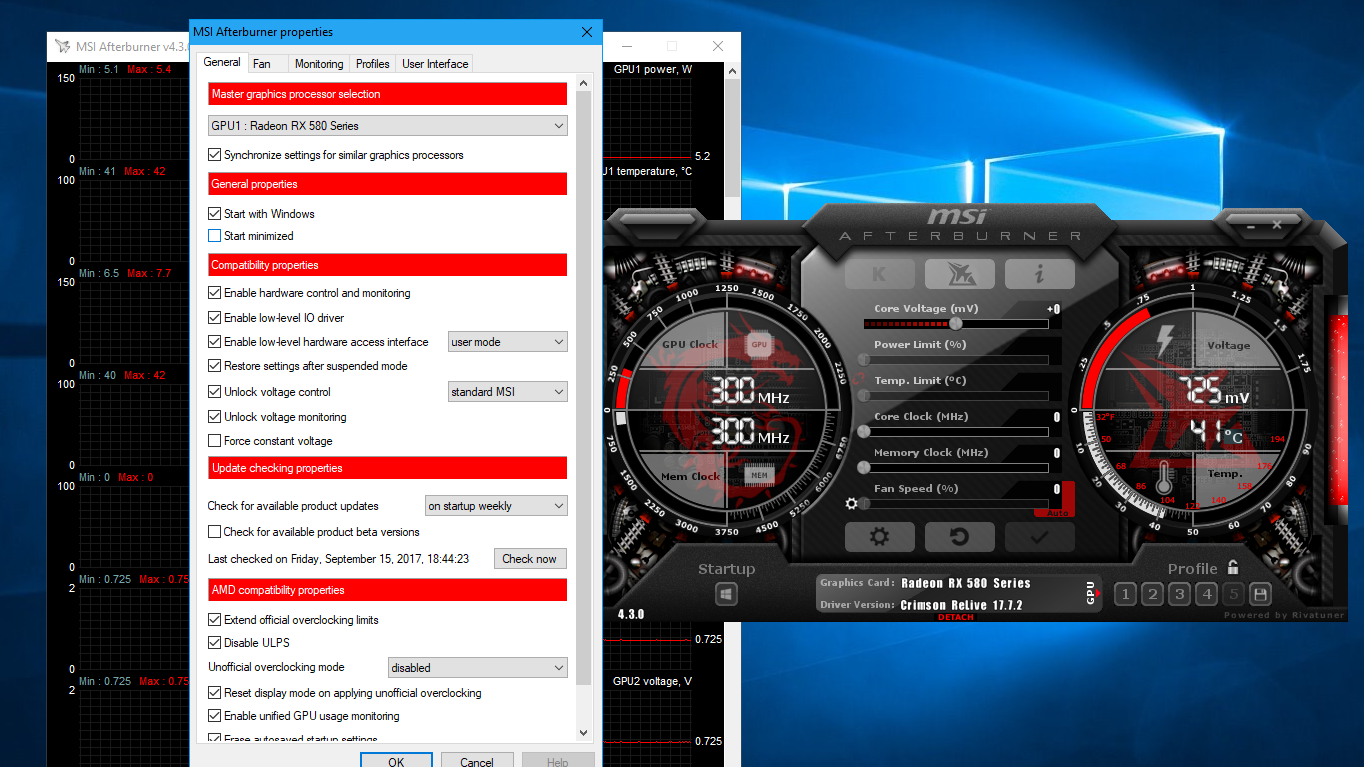
Task: Enable Check for available product beta versions
Action: pos(214,532)
